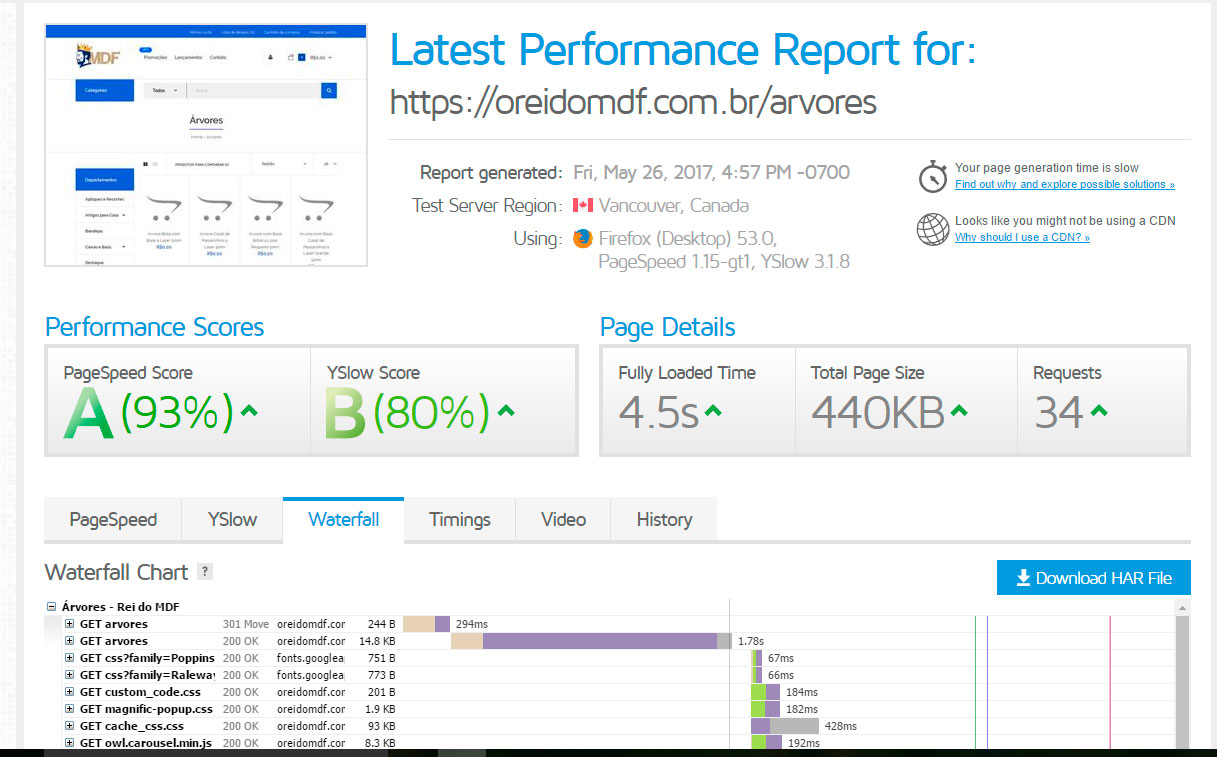Click the 'GET css?family=Raleway' request name
The width and height of the screenshot is (1217, 757).
coord(147,675)
